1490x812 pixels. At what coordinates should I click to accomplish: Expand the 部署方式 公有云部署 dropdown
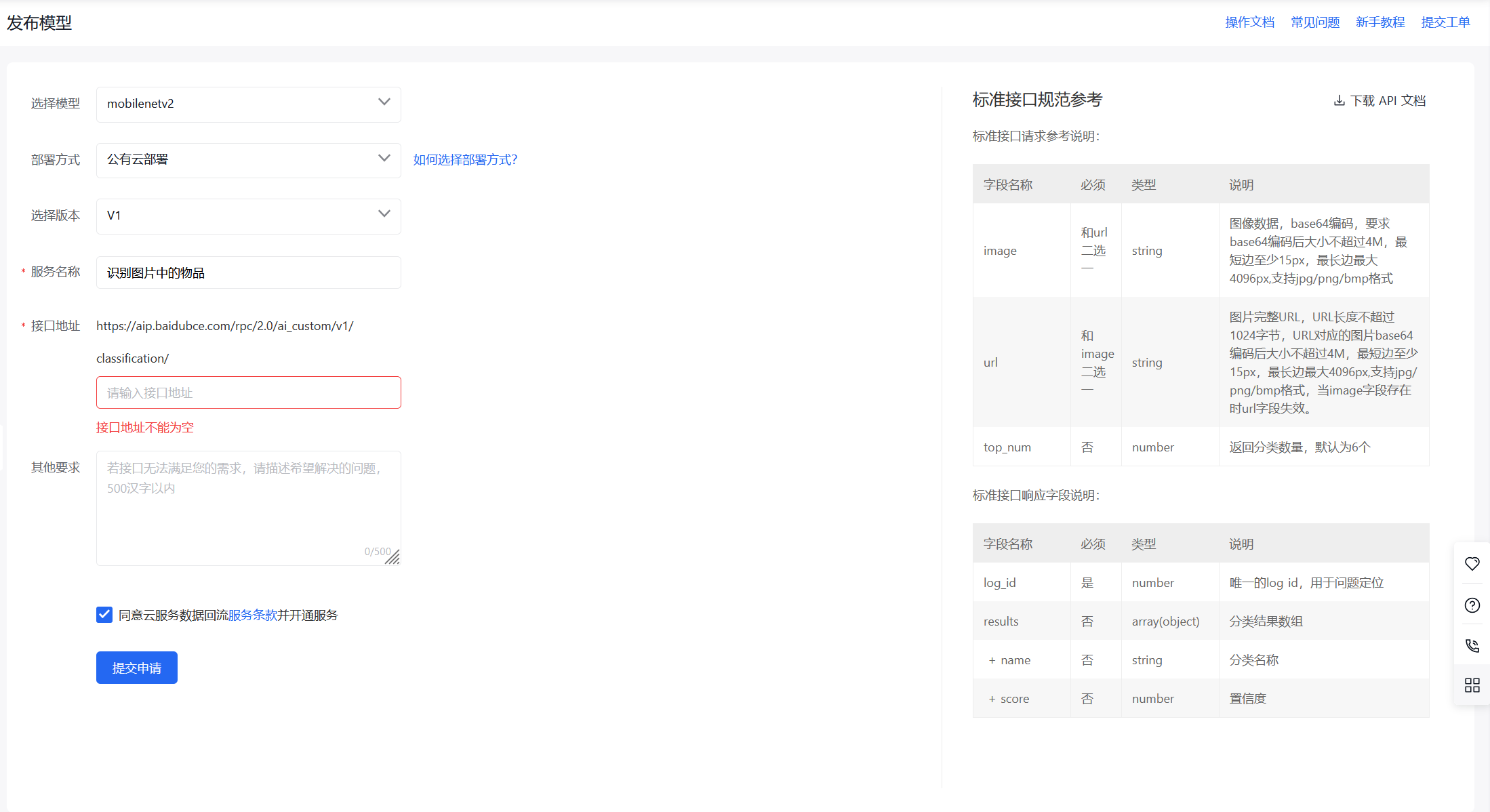[x=248, y=160]
